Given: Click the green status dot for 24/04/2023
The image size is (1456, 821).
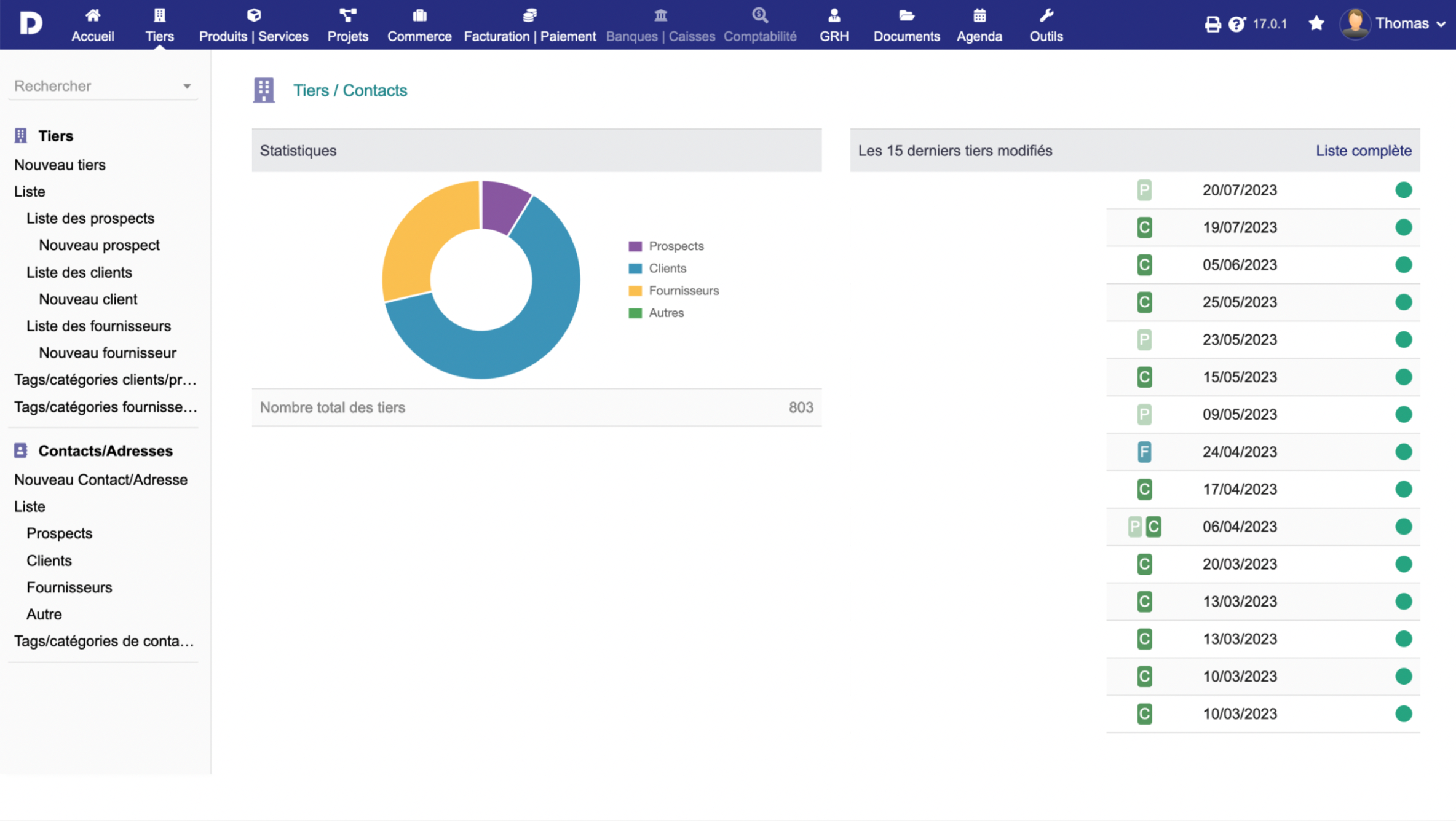Looking at the screenshot, I should click(x=1403, y=452).
